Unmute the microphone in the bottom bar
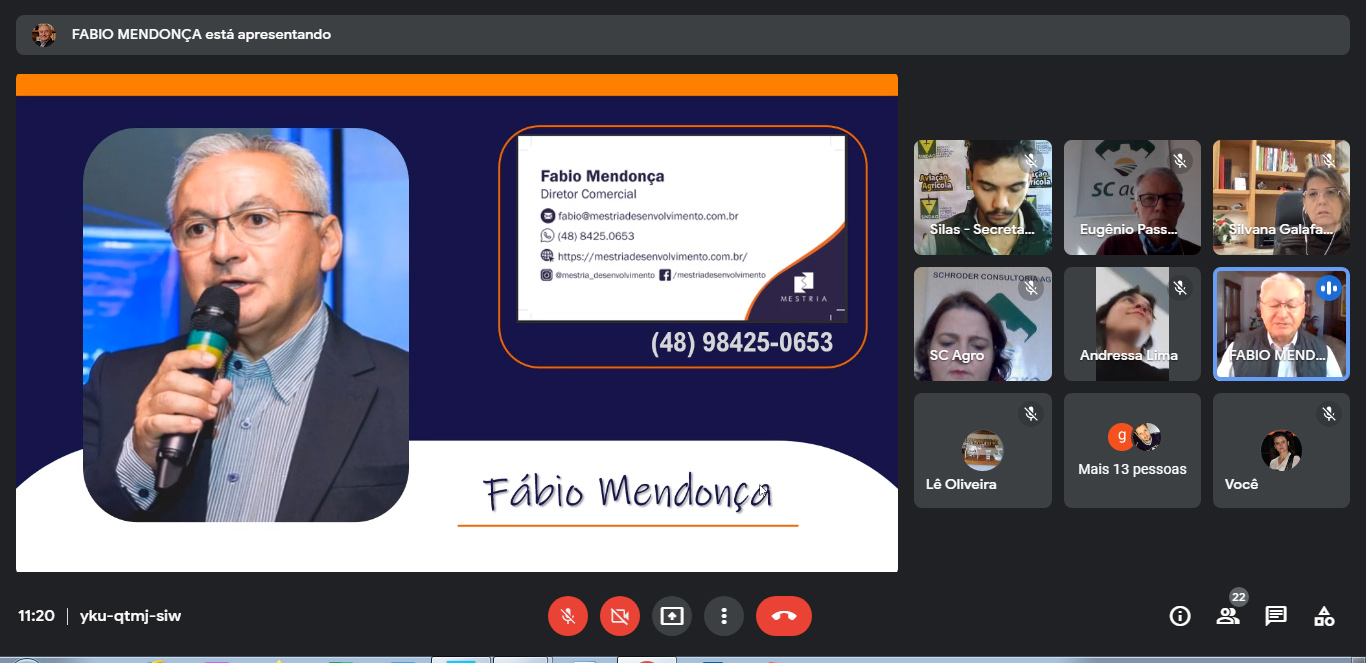 [568, 616]
